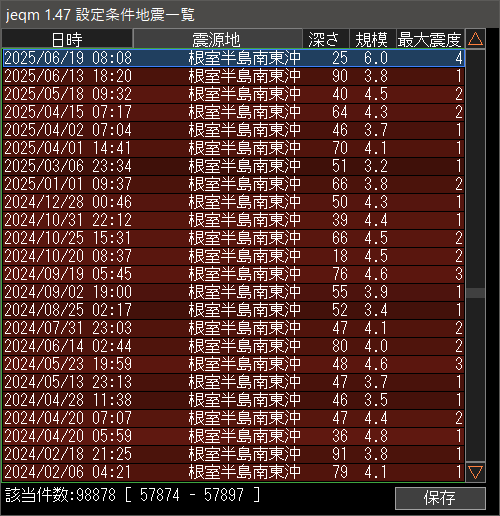Screen dimensions: 500x516
Task: Choose the 2024/07/31 23:03 entry
Action: click(233, 328)
